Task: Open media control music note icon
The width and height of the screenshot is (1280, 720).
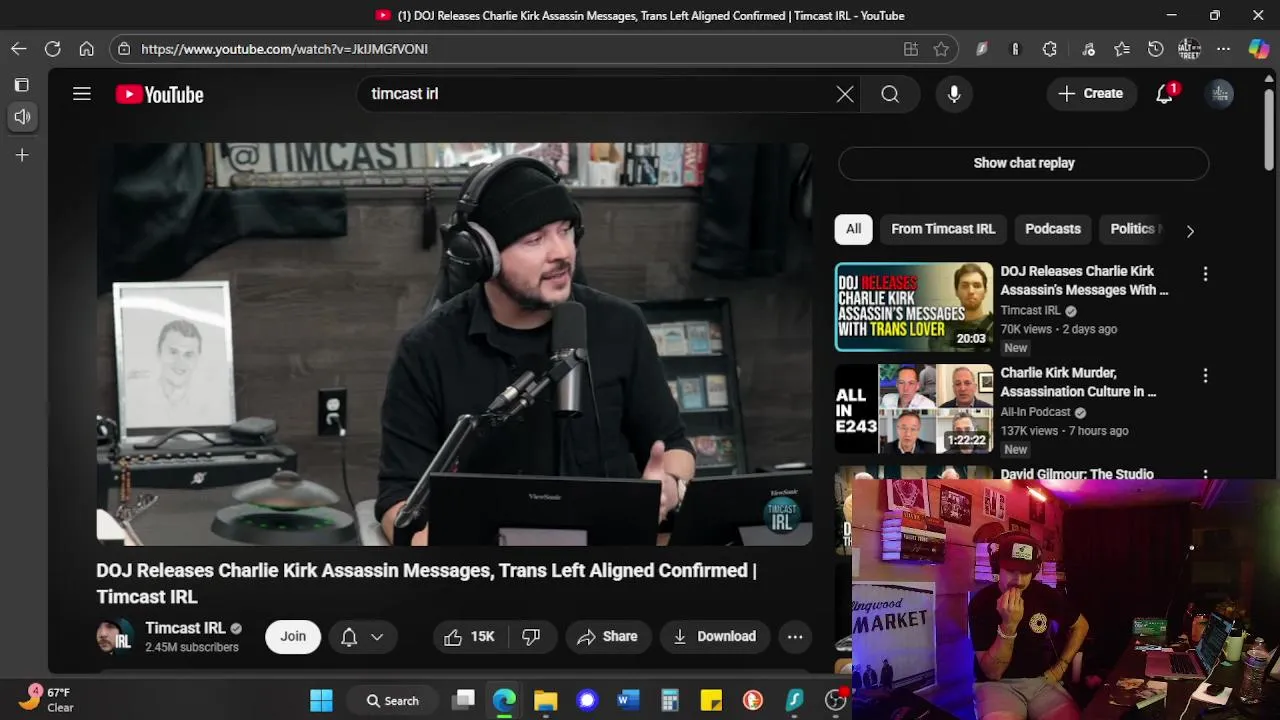Action: (1089, 49)
